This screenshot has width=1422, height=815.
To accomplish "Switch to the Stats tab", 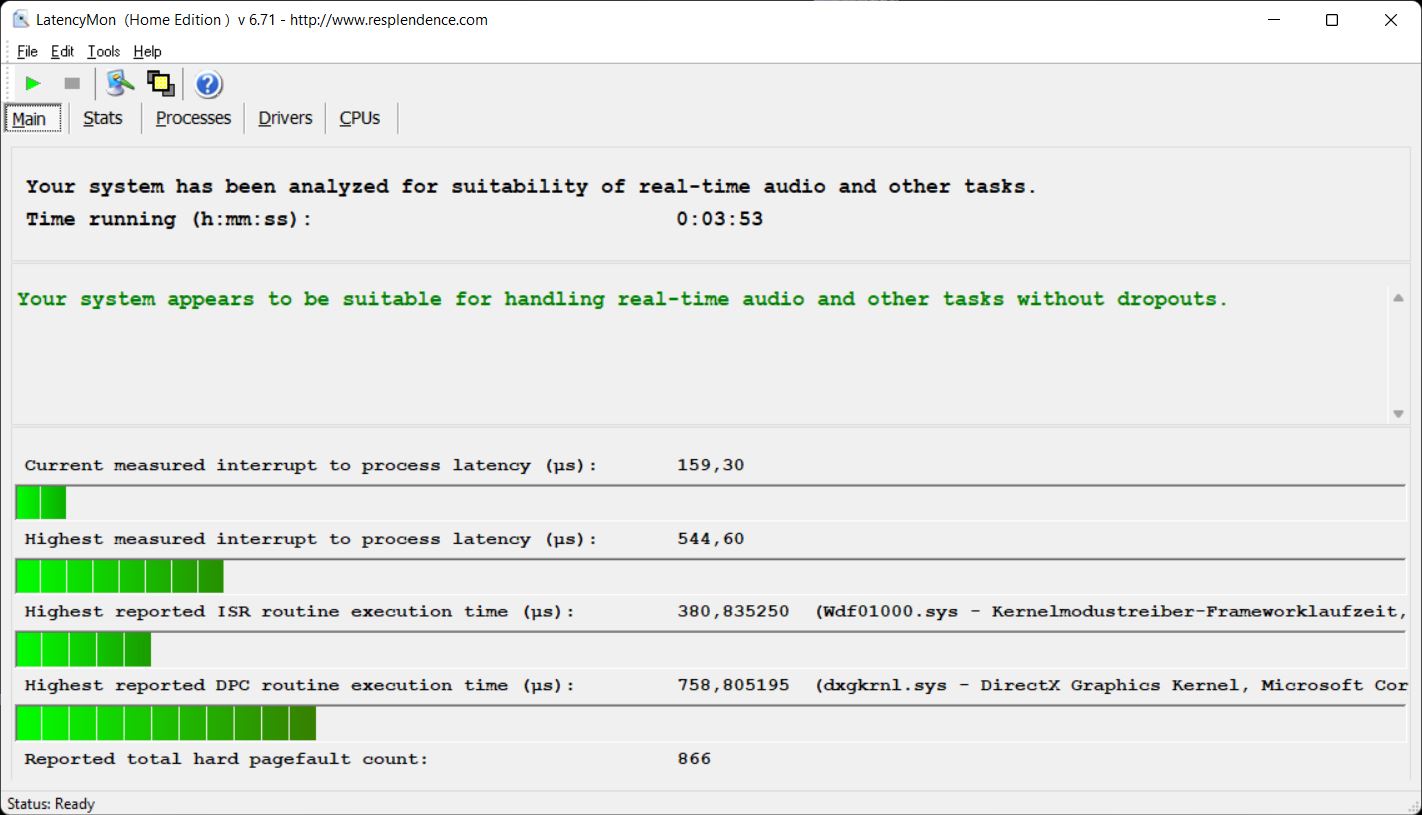I will [x=103, y=118].
